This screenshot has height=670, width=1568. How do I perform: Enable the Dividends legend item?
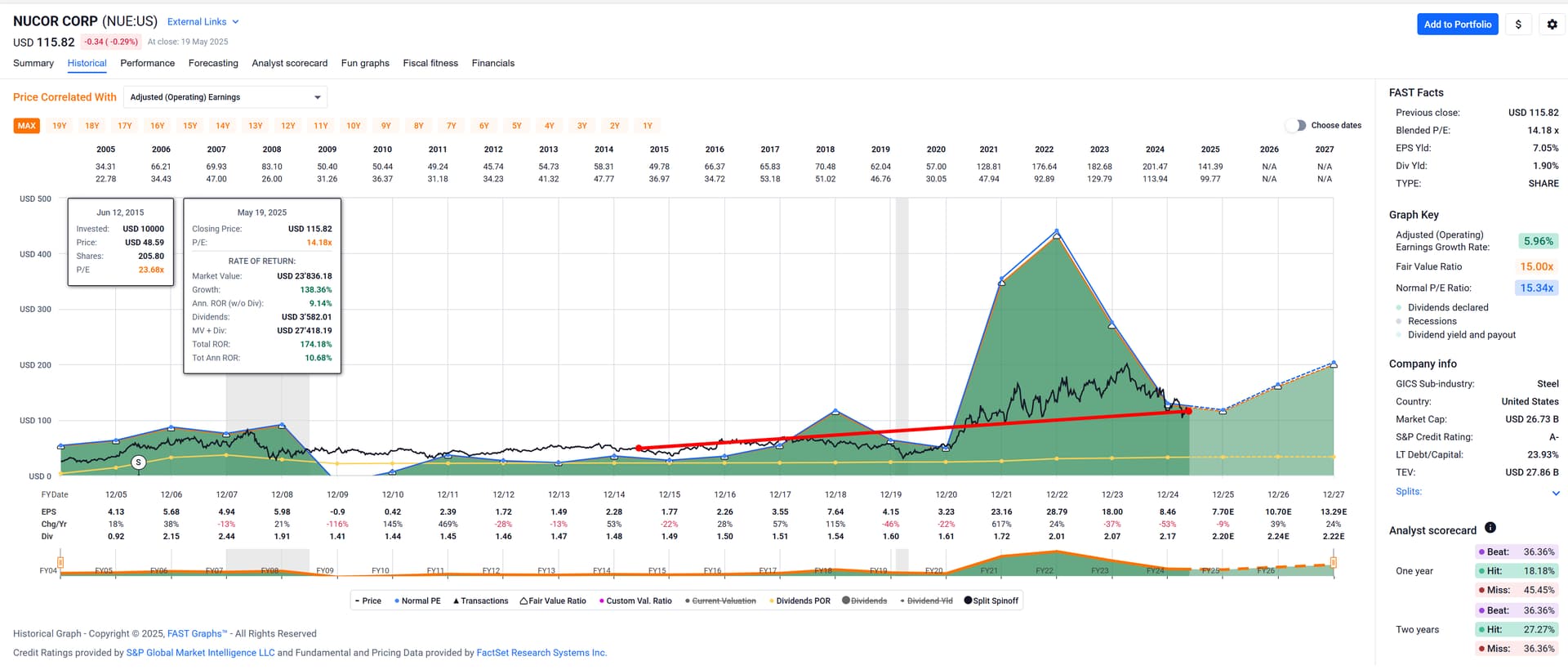coord(865,601)
